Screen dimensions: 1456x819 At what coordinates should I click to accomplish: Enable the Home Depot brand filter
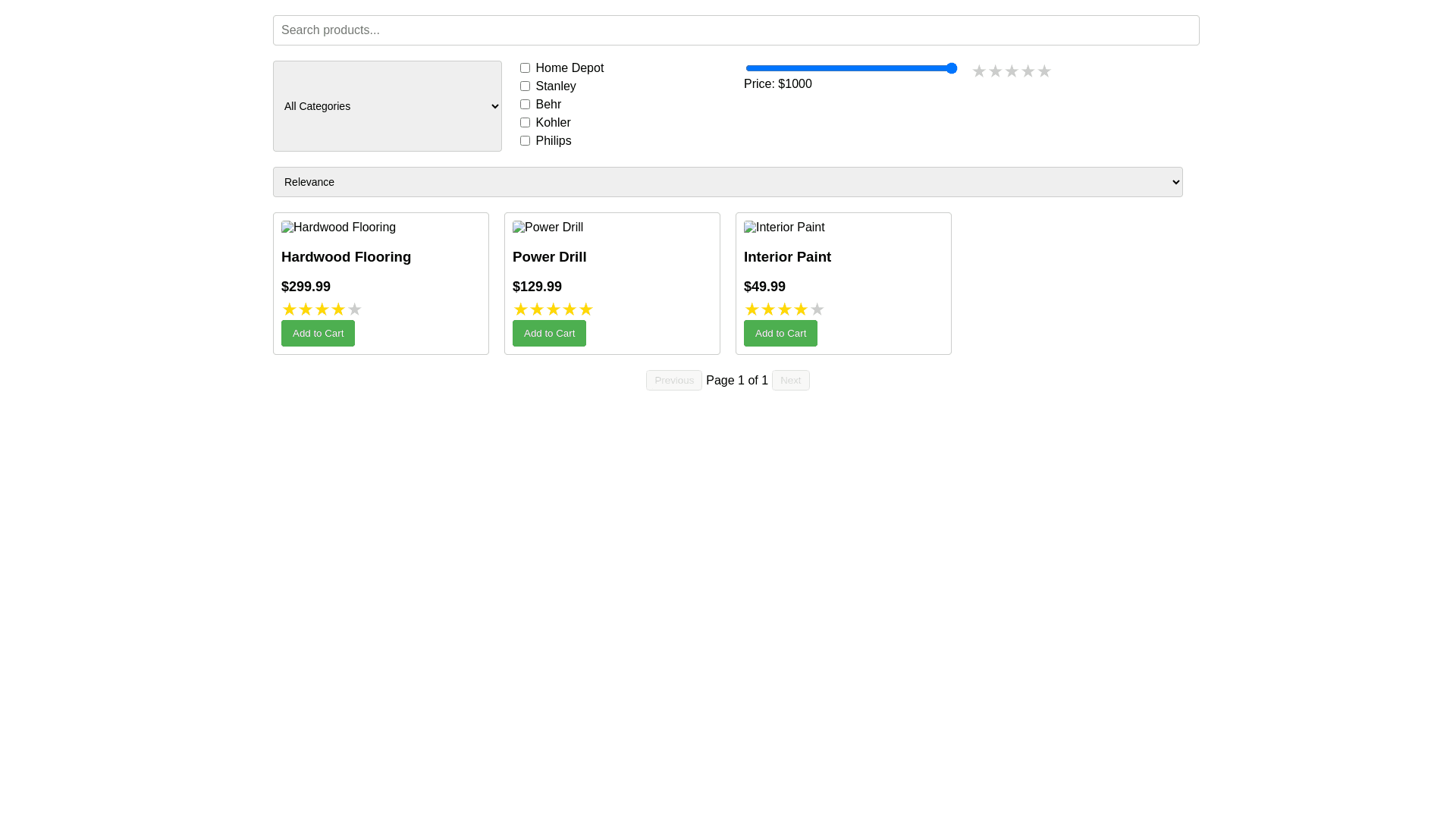point(525,67)
